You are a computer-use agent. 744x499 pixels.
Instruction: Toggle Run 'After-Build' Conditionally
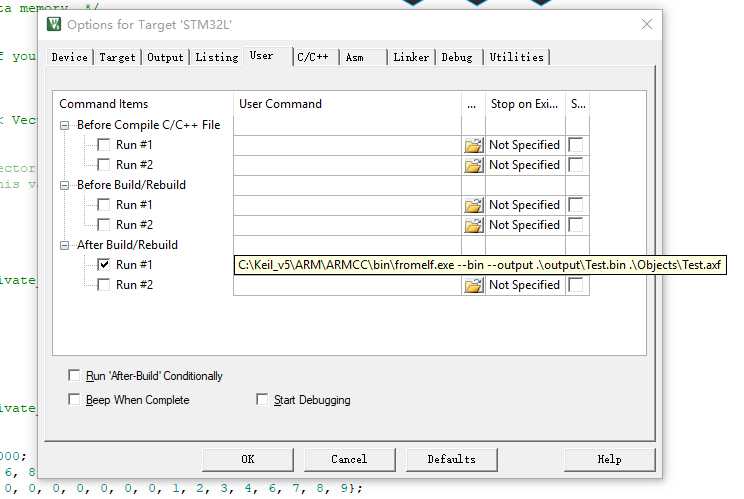[74, 376]
